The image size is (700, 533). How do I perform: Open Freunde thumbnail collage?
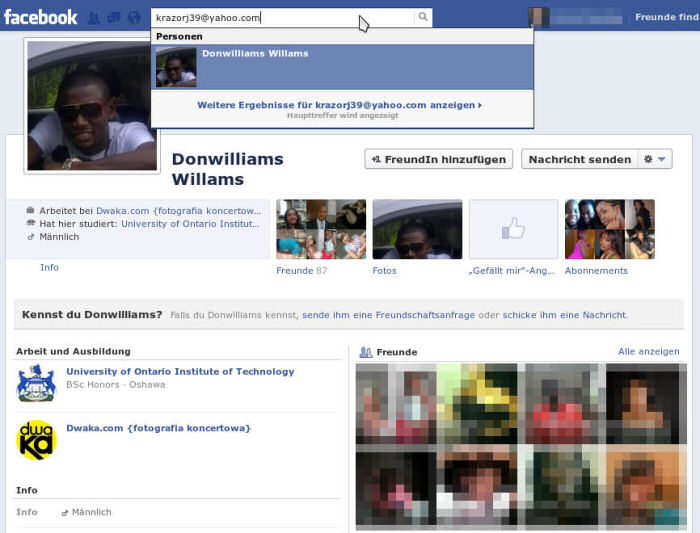pos(321,229)
